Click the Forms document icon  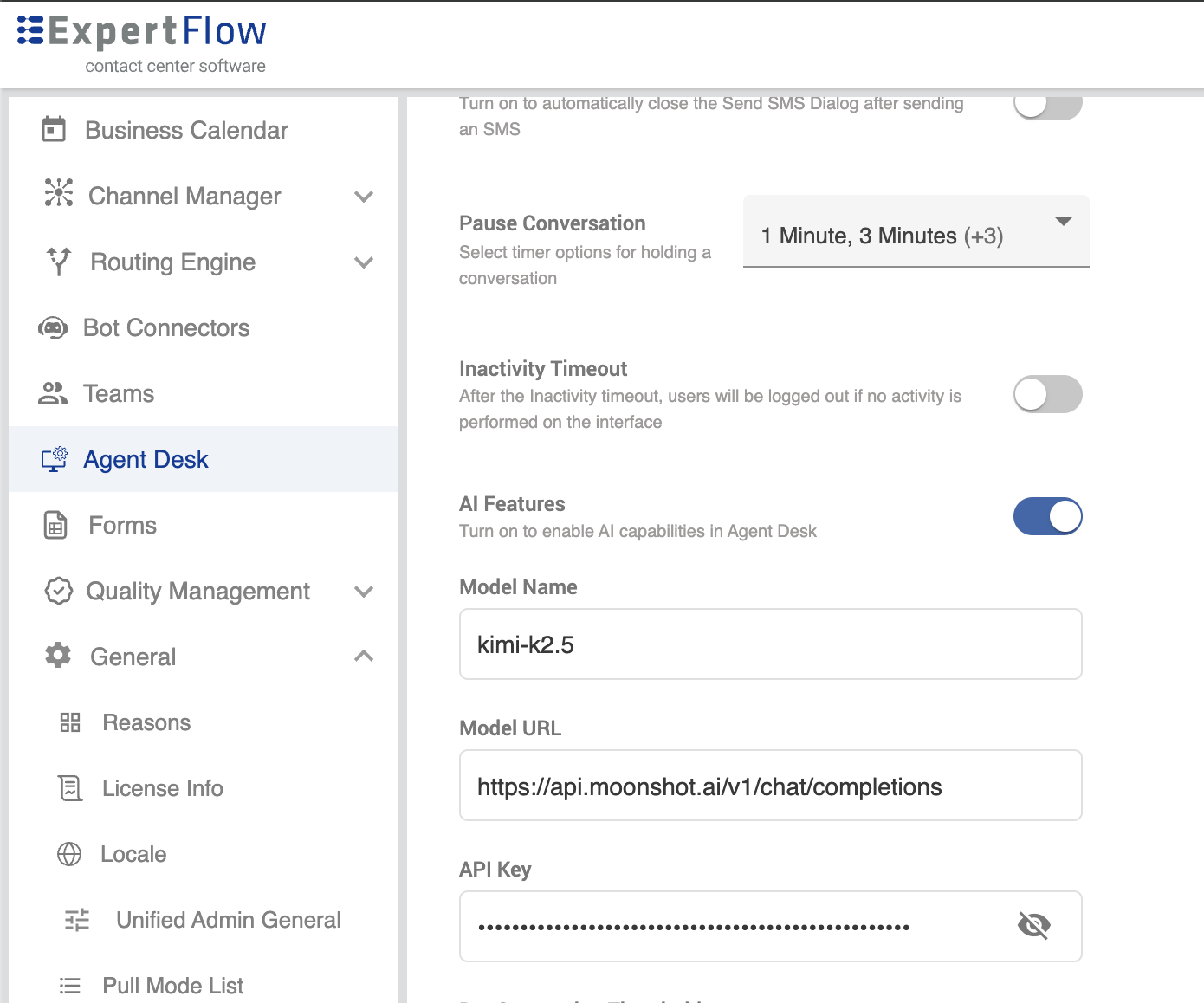[x=55, y=525]
